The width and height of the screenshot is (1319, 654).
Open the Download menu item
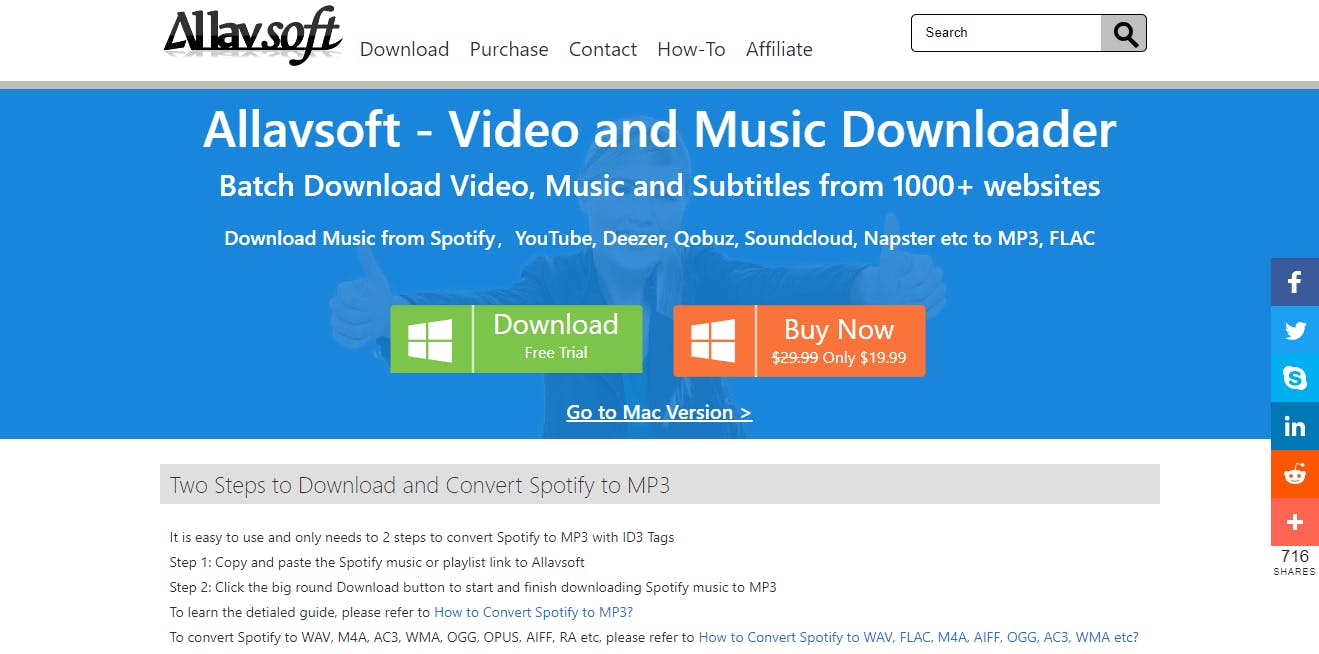coord(404,49)
